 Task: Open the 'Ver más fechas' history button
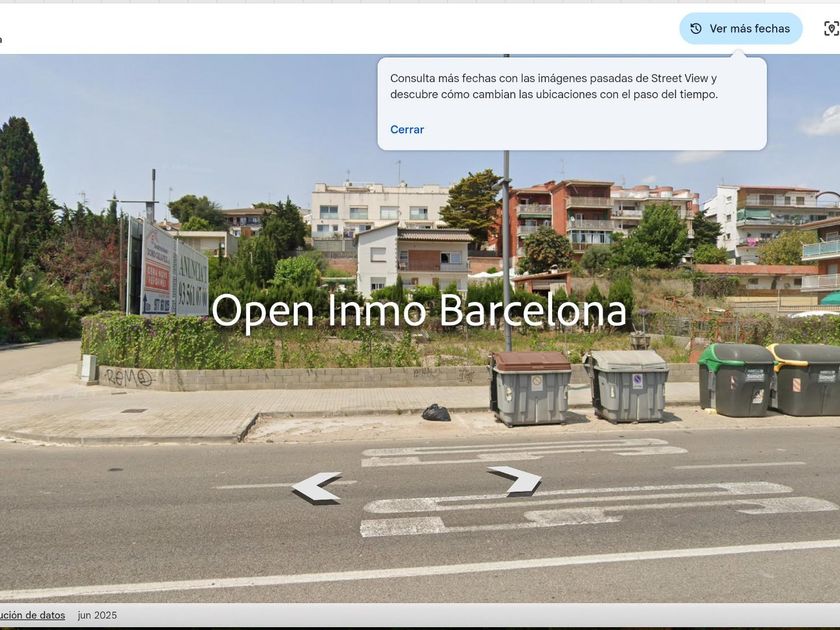[741, 28]
